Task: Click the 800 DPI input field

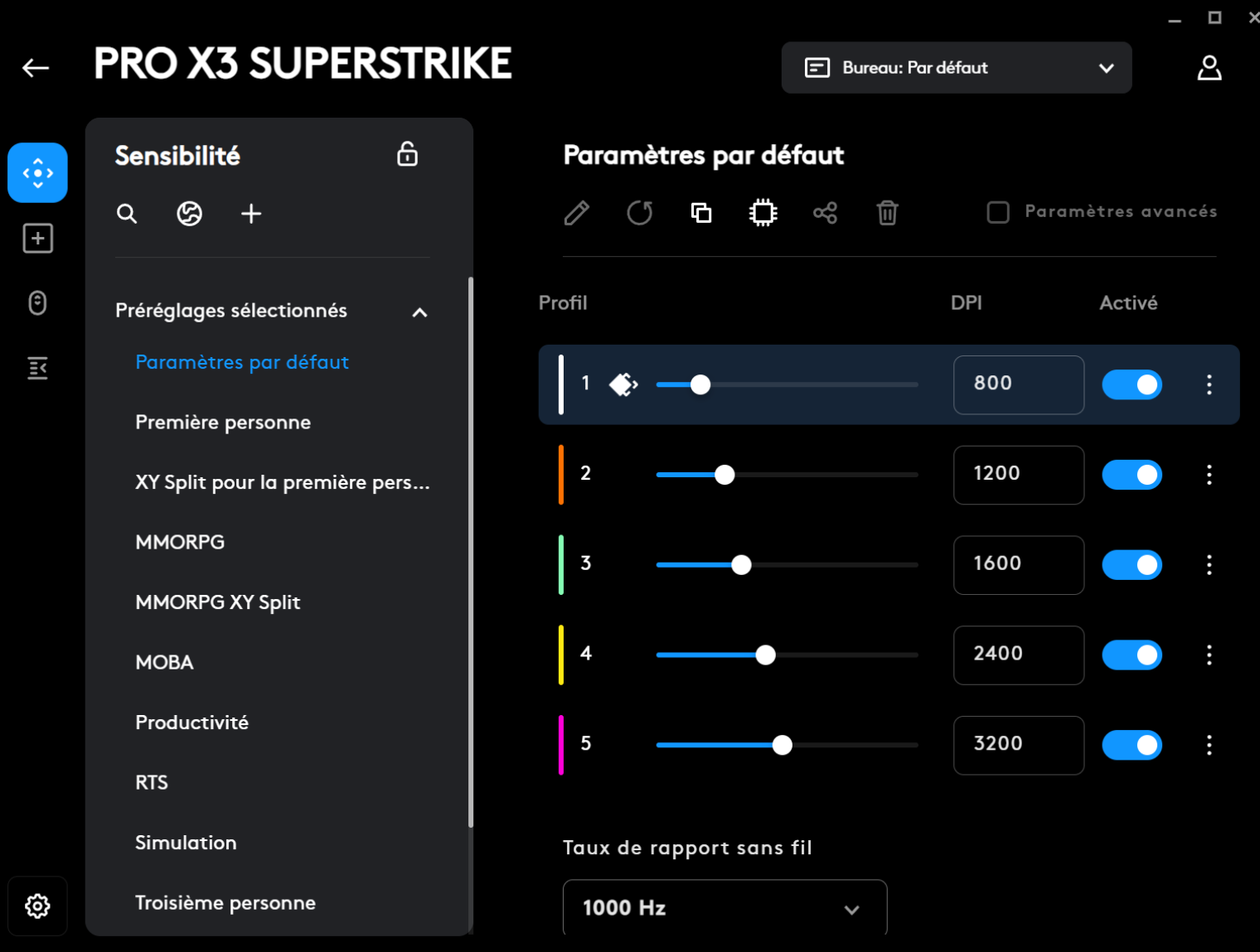Action: pos(1019,384)
